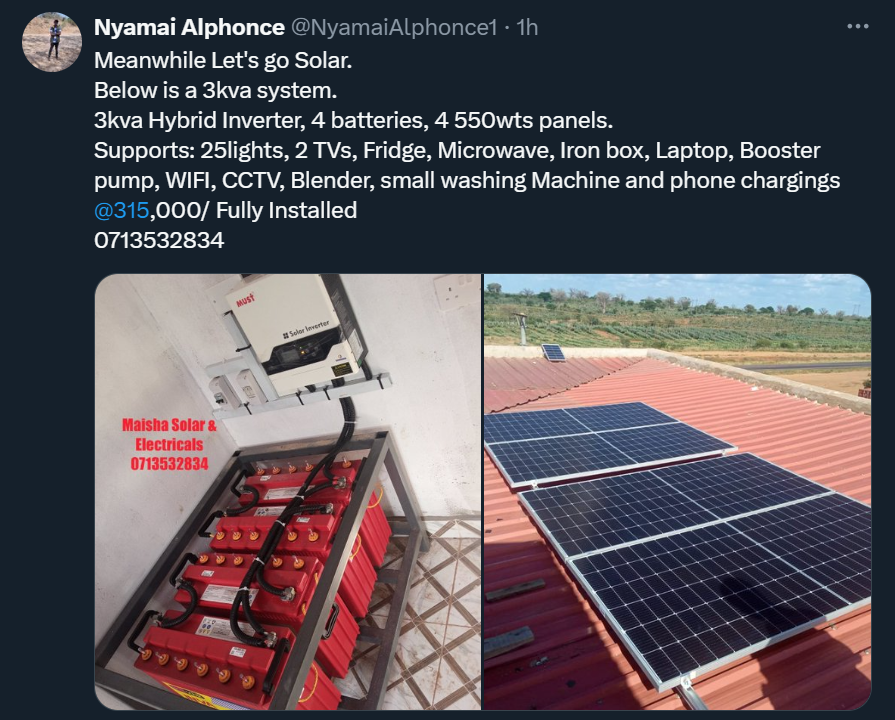This screenshot has width=895, height=720.
Task: Click the Maisha Solar & Electricals watermark
Action: coord(169,444)
